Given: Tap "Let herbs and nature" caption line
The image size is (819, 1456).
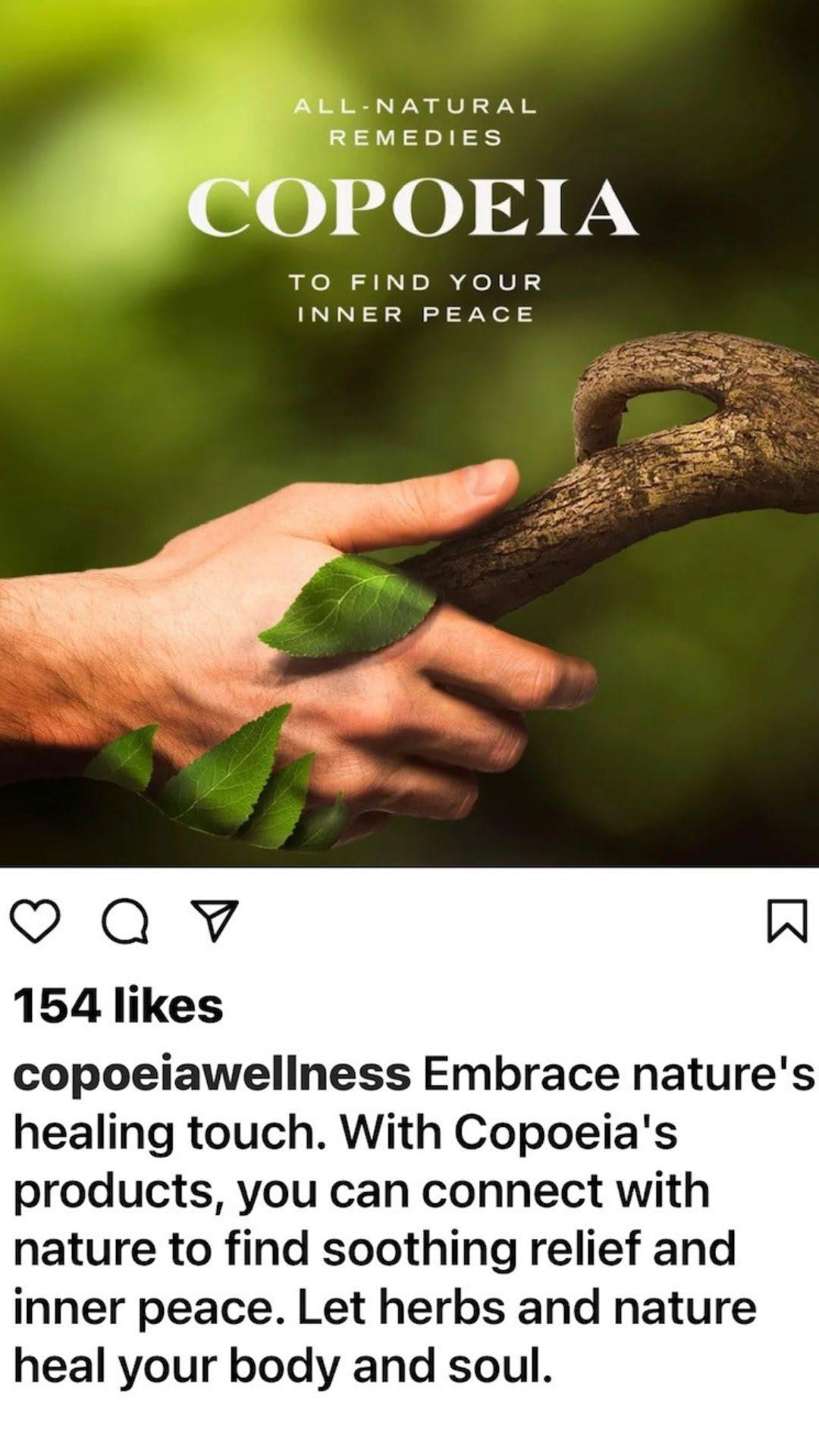Looking at the screenshot, I should [527, 1308].
